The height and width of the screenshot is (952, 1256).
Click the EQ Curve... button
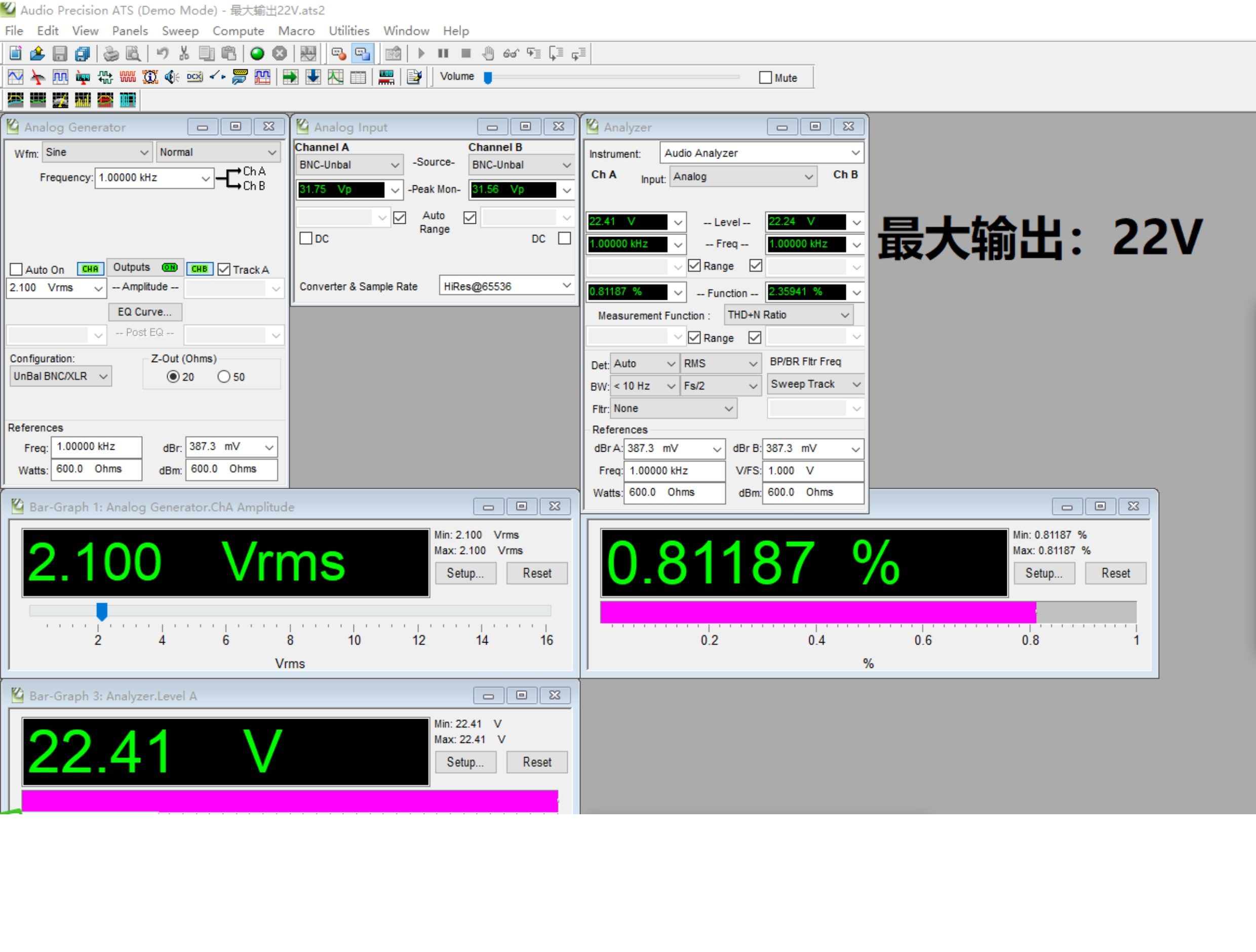pos(145,311)
